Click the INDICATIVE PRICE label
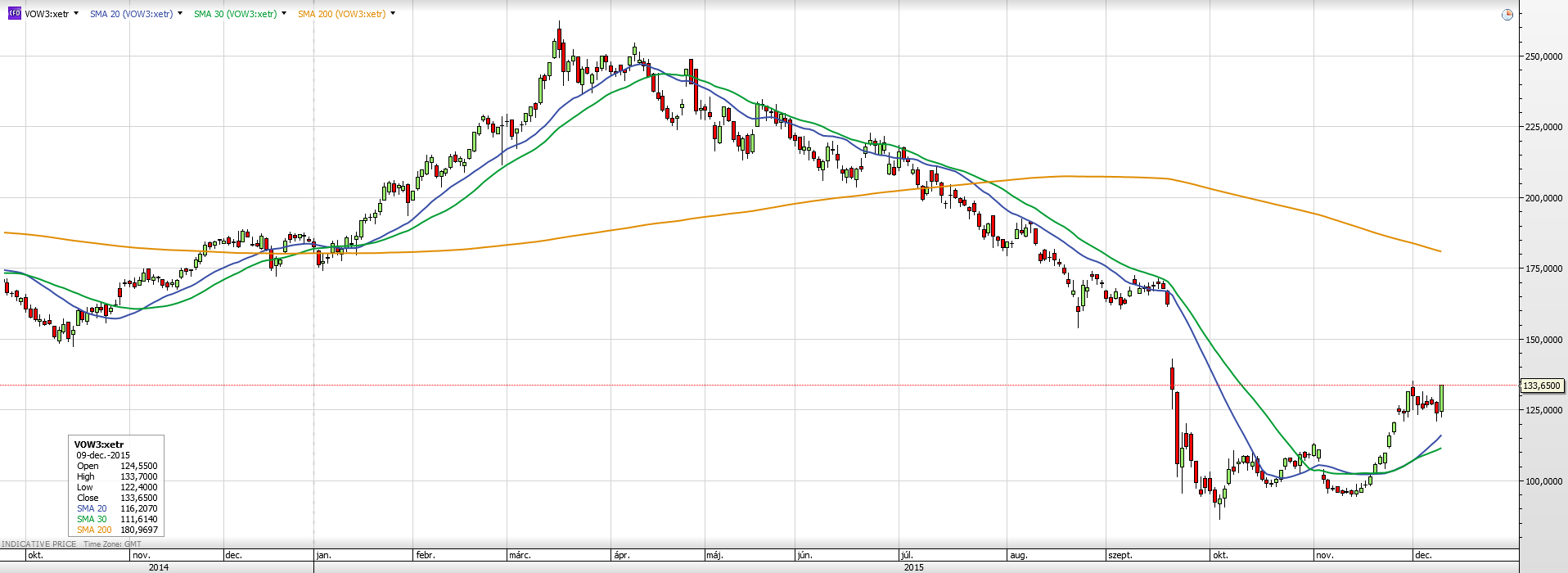Viewport: 1568px width, 573px height. point(38,544)
